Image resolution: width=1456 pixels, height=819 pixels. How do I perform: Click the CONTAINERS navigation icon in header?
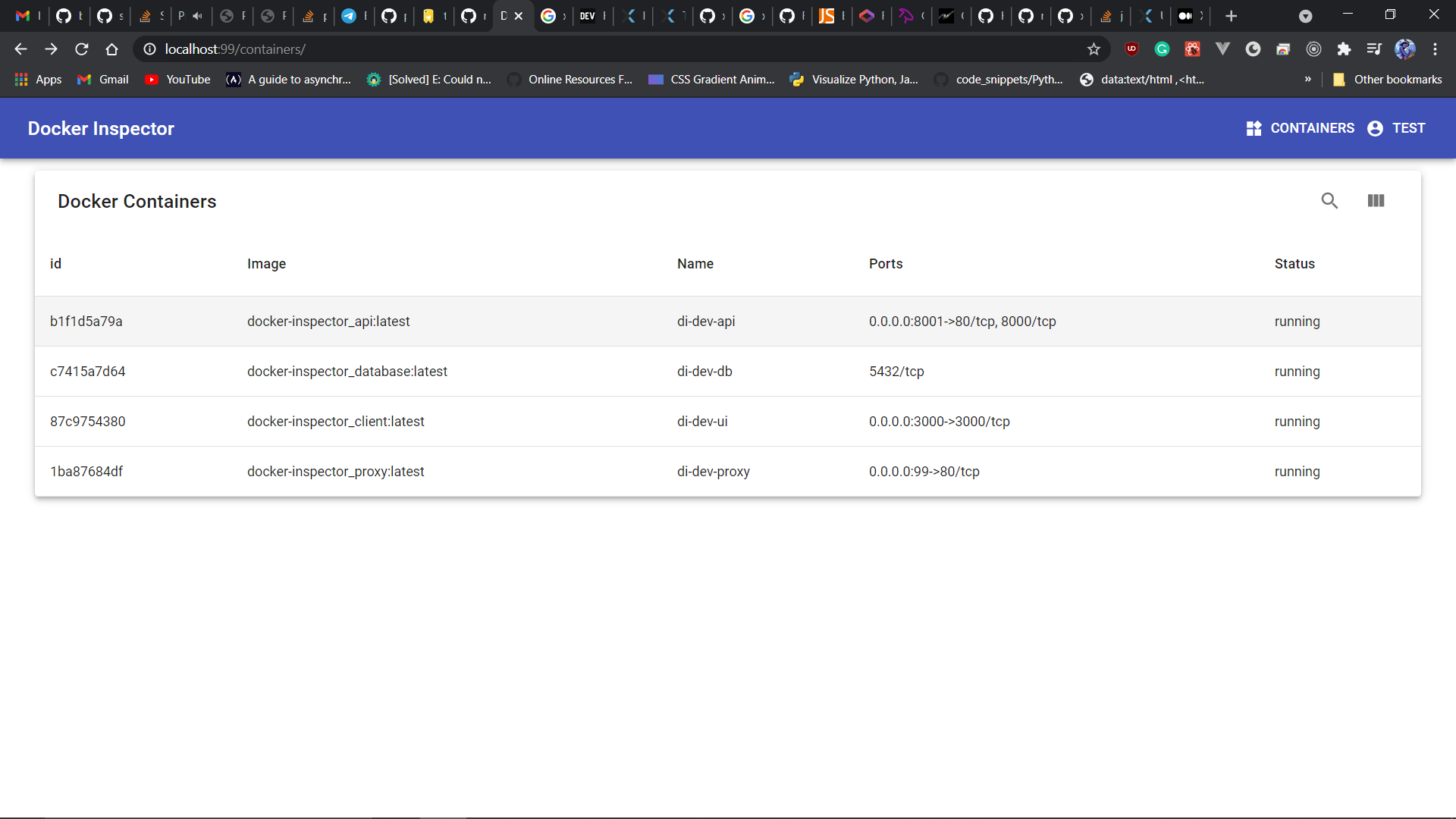tap(1254, 128)
